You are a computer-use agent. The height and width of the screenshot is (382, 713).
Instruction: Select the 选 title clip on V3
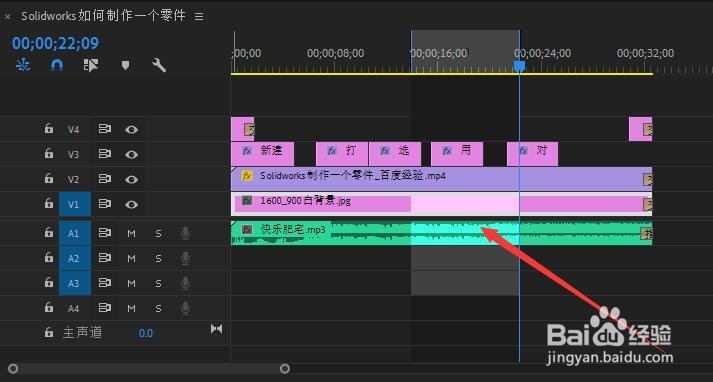click(x=395, y=154)
